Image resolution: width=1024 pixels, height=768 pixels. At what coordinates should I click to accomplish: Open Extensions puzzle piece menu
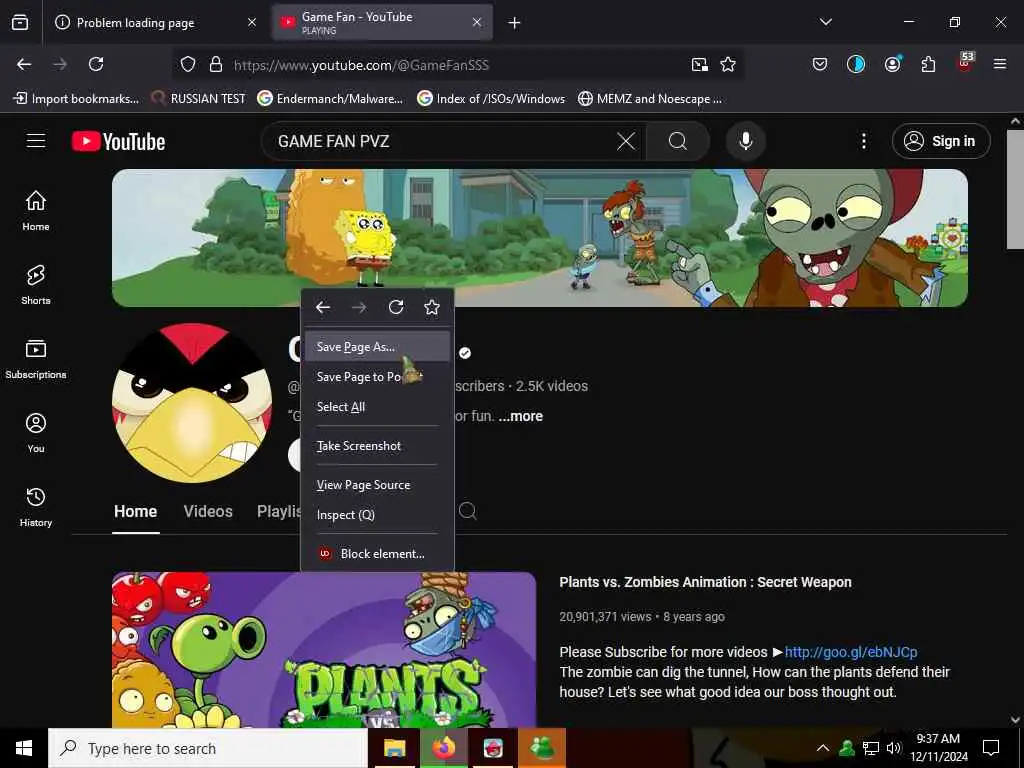pyautogui.click(x=928, y=64)
